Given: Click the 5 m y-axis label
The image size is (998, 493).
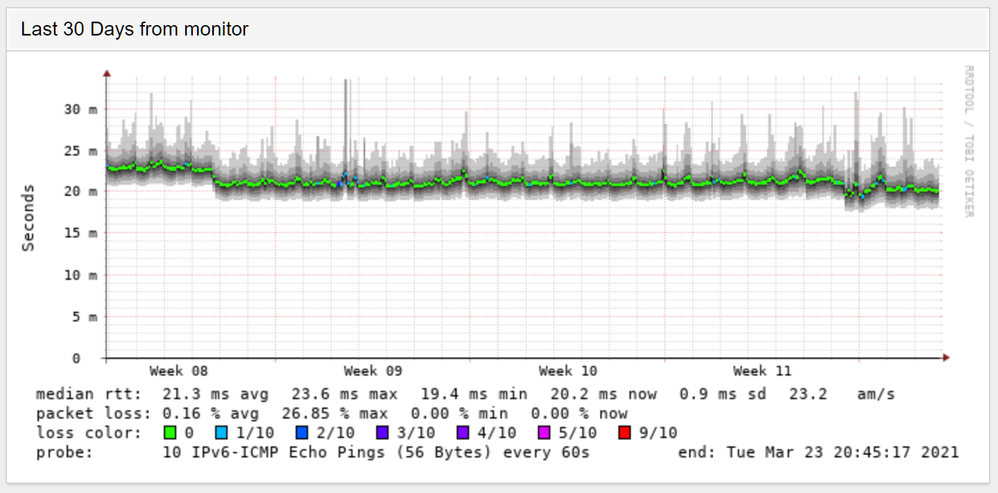Looking at the screenshot, I should click(x=85, y=317).
